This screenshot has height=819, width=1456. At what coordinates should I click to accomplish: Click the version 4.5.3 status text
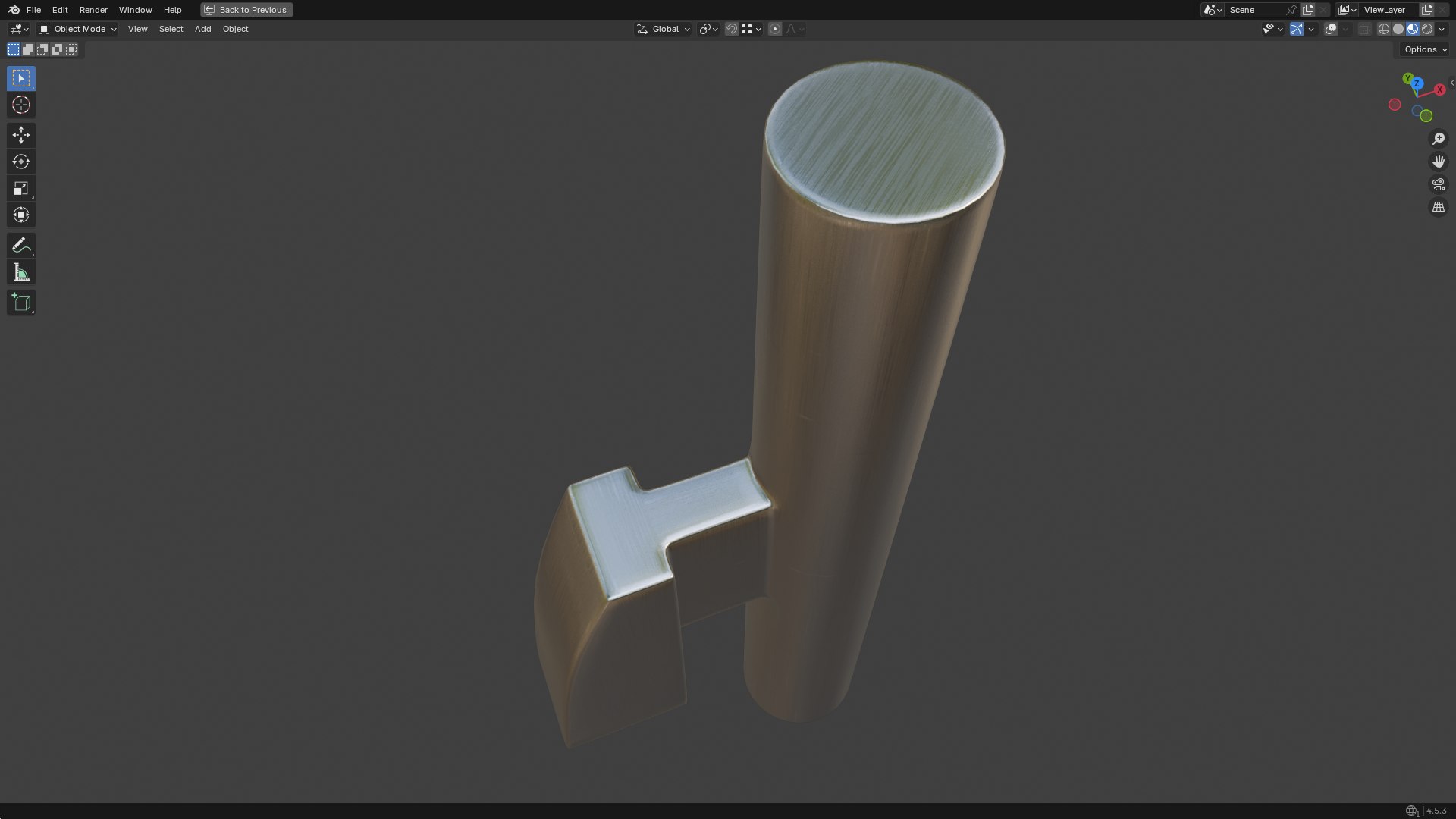coord(1436,811)
